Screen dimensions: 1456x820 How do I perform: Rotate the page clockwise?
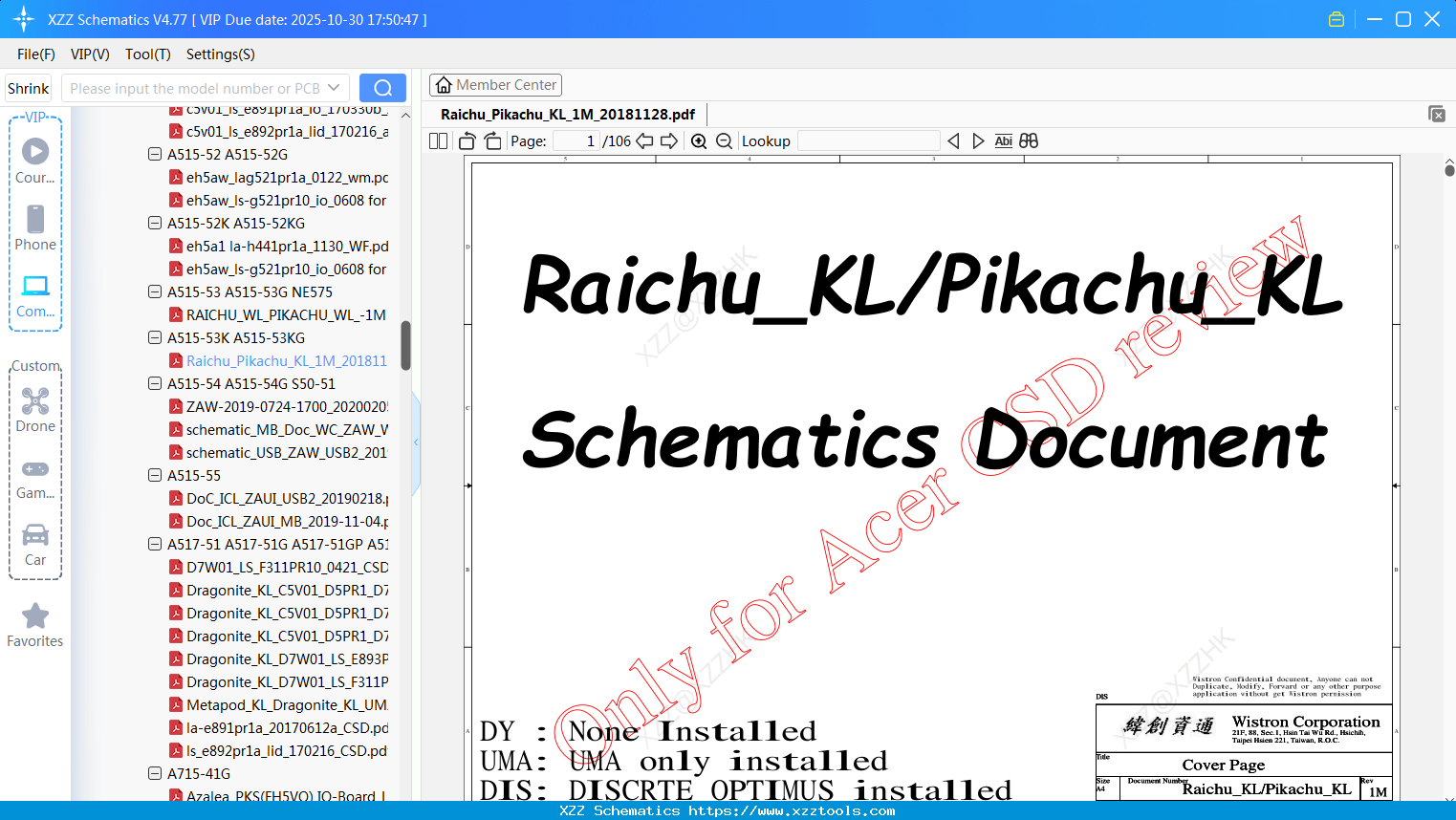[492, 141]
